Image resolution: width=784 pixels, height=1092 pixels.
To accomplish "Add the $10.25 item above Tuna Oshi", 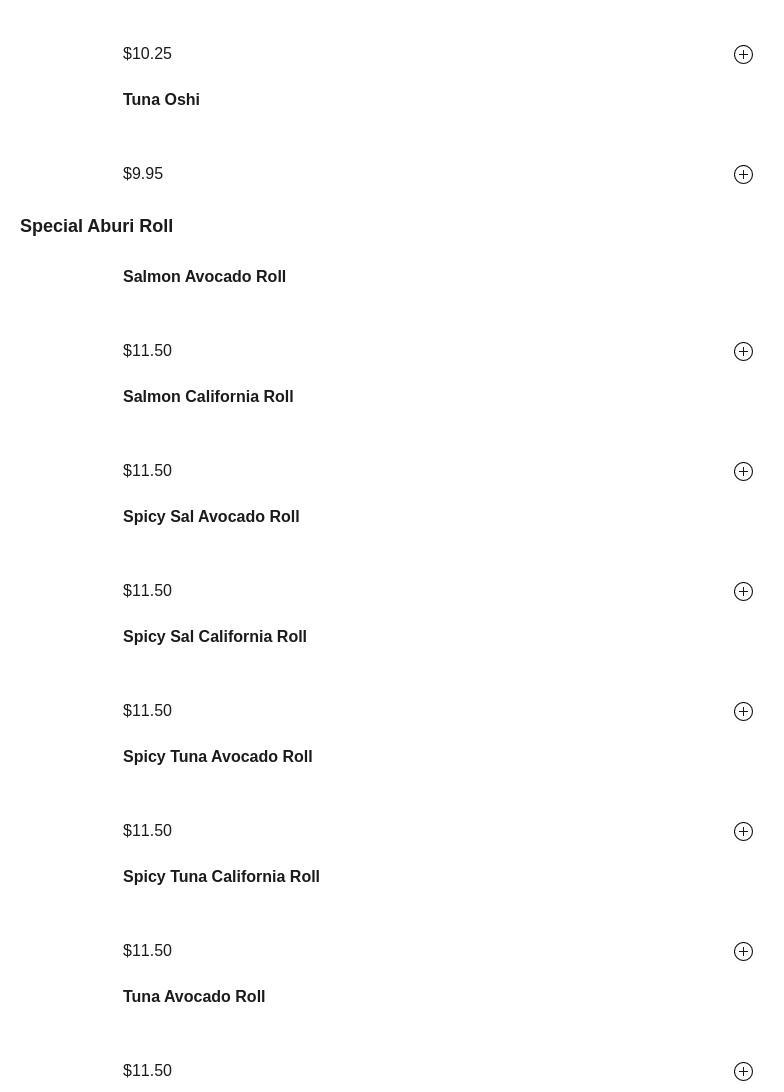I will point(743,54).
